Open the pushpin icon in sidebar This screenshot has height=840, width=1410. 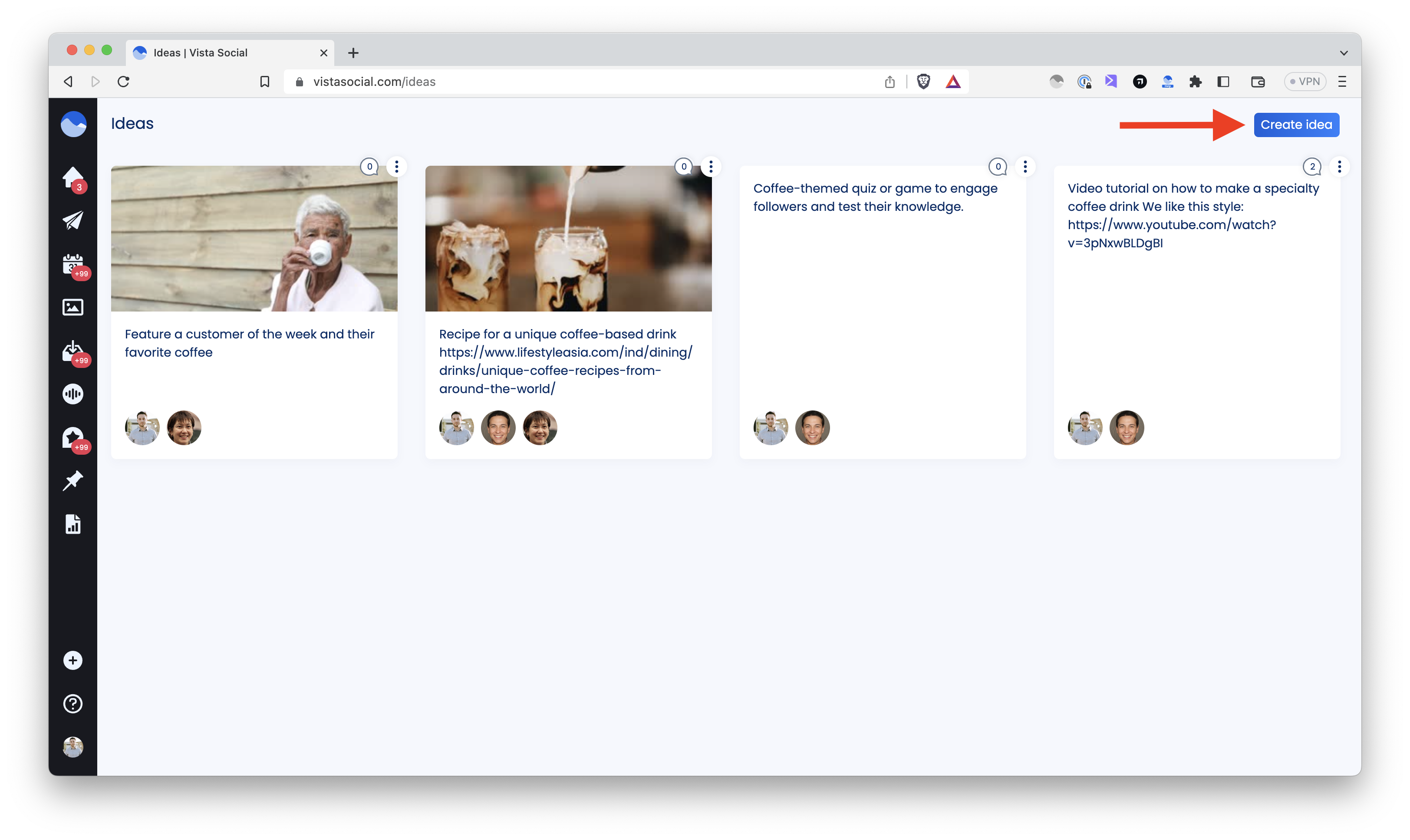click(73, 481)
